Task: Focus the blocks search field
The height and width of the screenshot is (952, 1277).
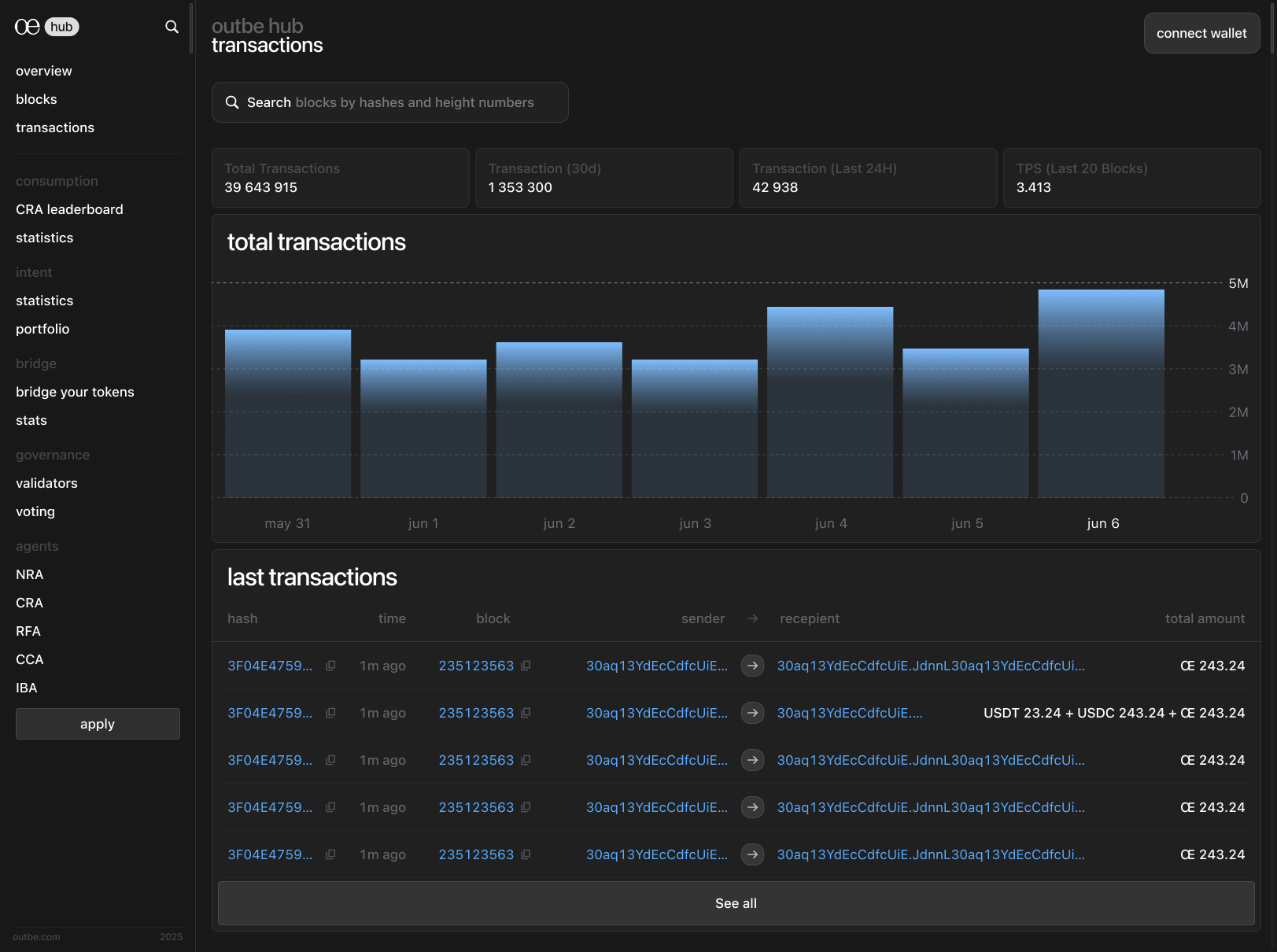Action: [390, 102]
